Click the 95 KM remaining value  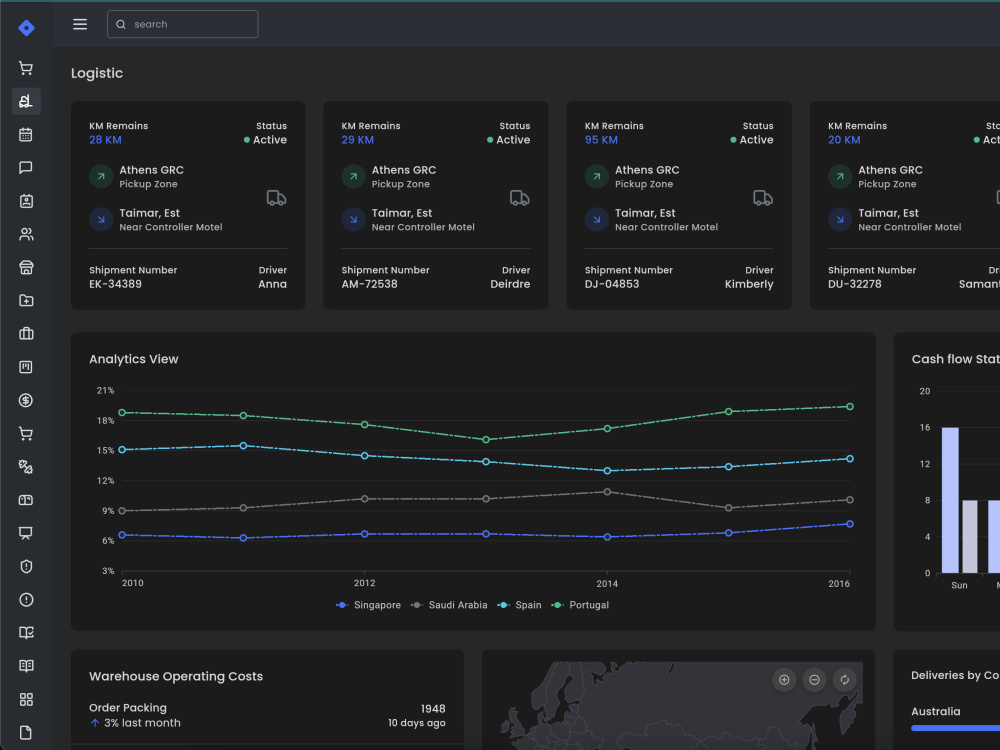(601, 140)
